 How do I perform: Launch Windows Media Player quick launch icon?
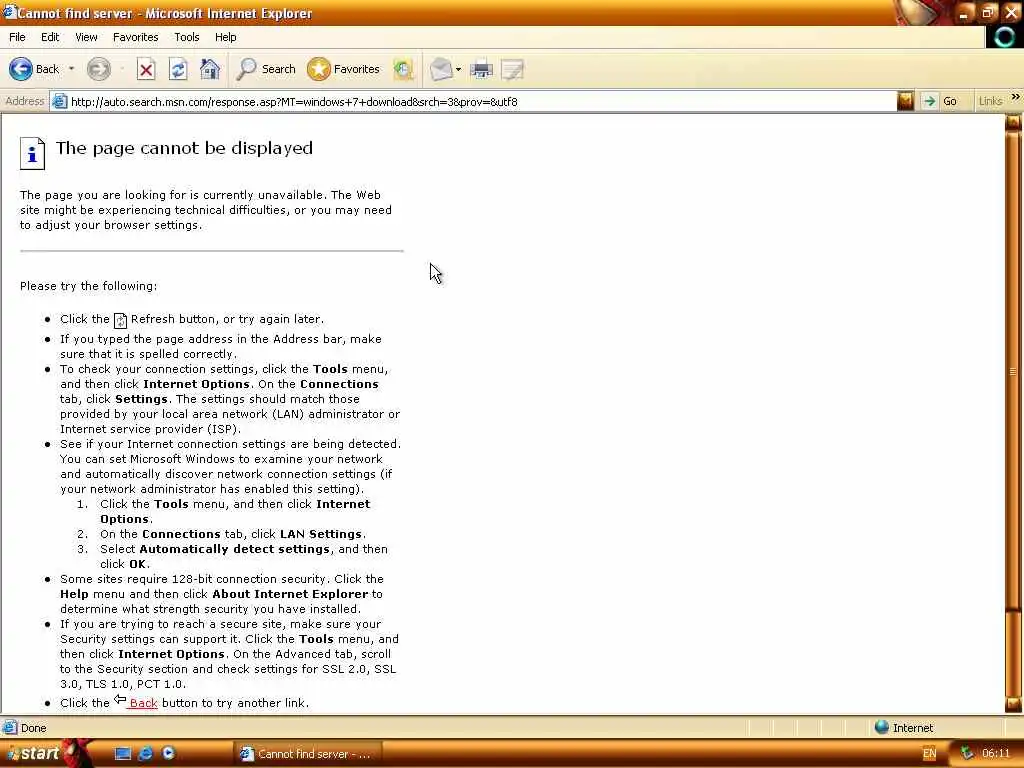pos(168,753)
